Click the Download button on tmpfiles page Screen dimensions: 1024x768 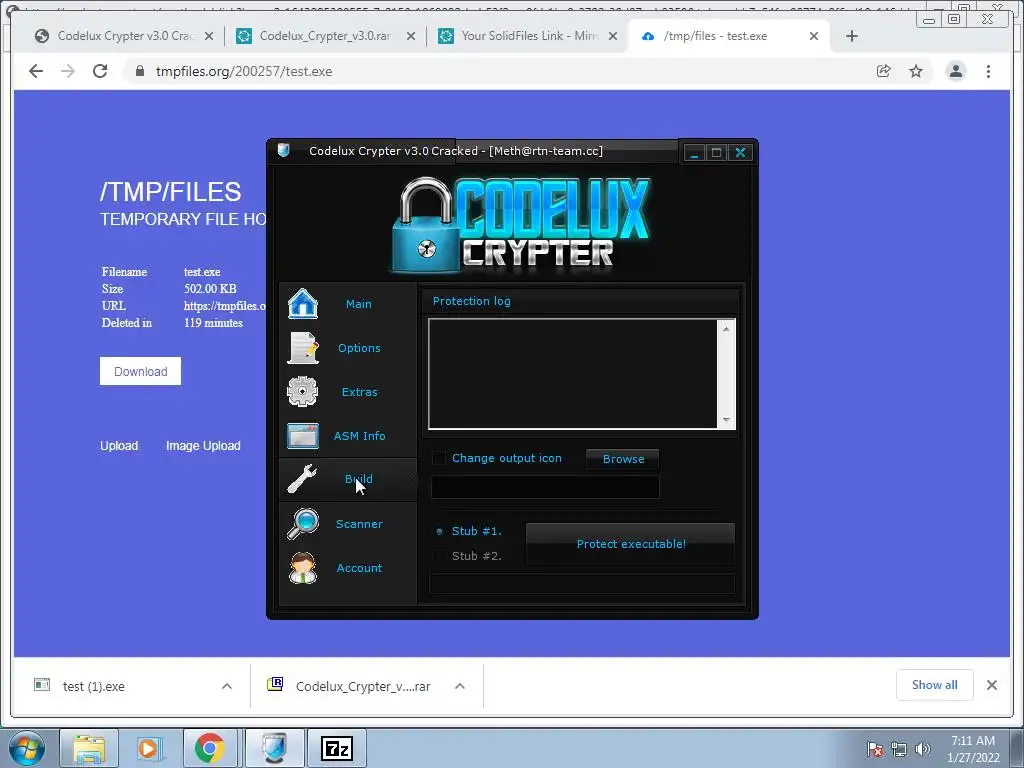click(x=140, y=371)
